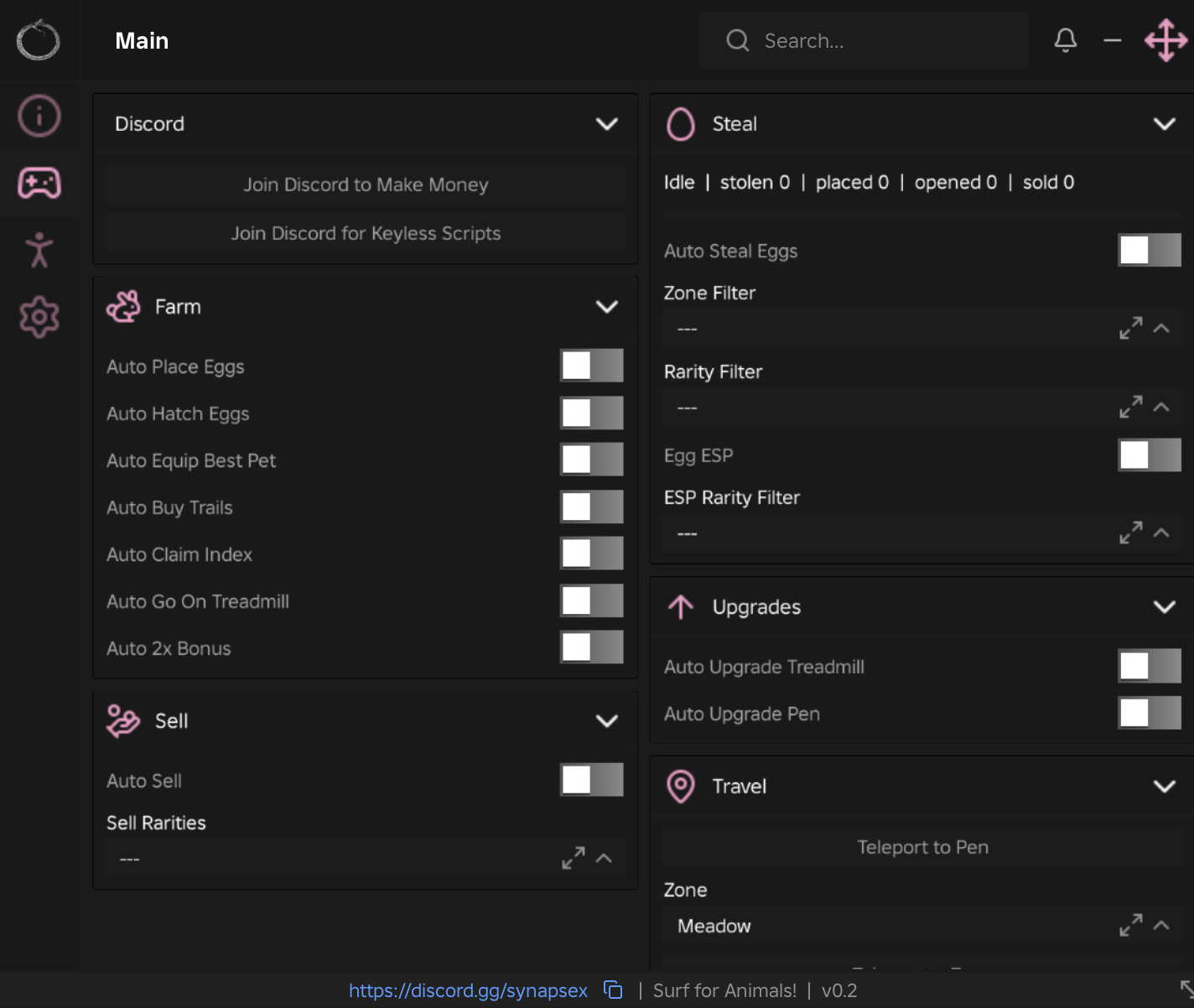
Task: Expand the Sell Rarities list fullscreen icon
Action: coord(574,859)
